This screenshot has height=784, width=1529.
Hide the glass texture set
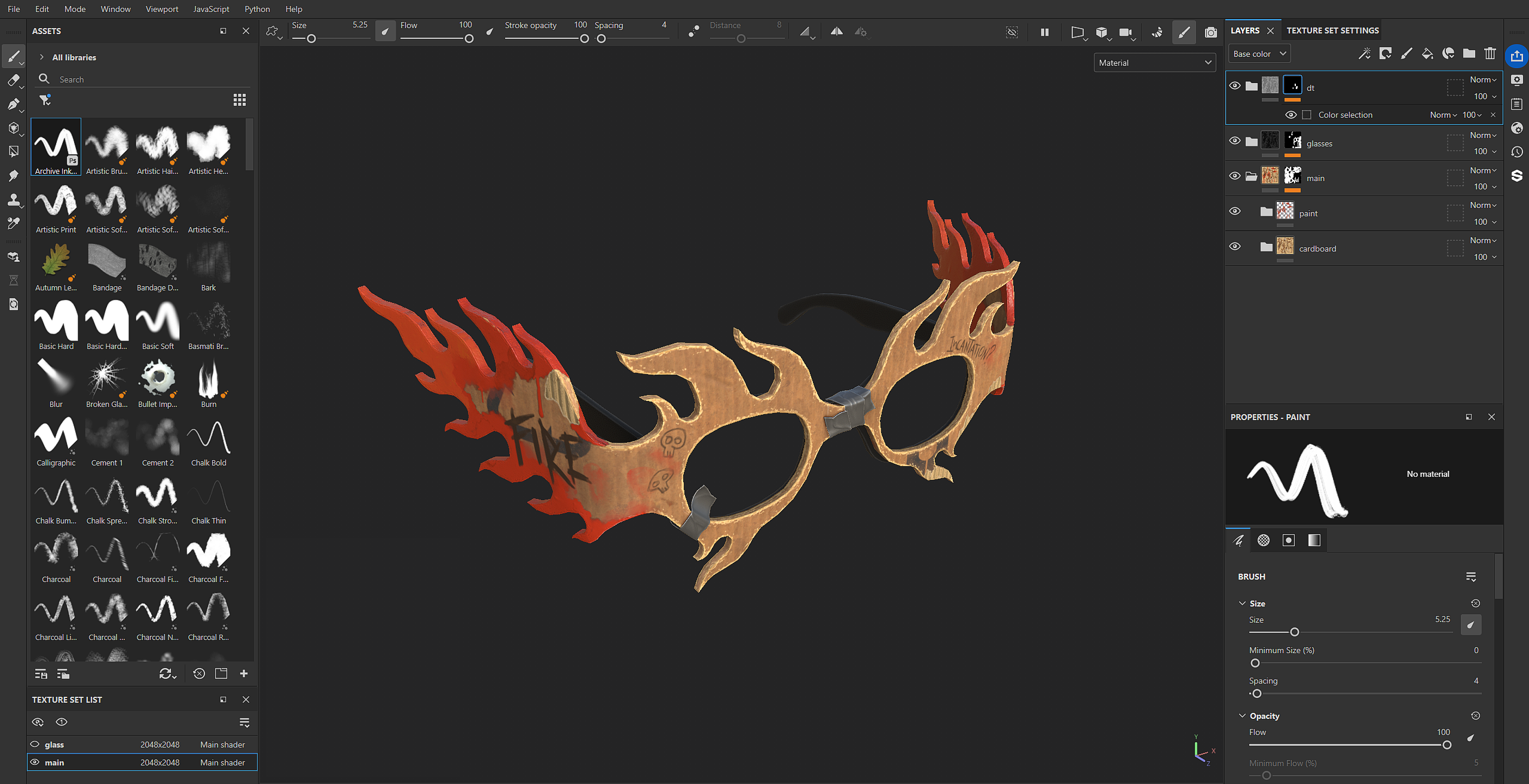pyautogui.click(x=35, y=745)
